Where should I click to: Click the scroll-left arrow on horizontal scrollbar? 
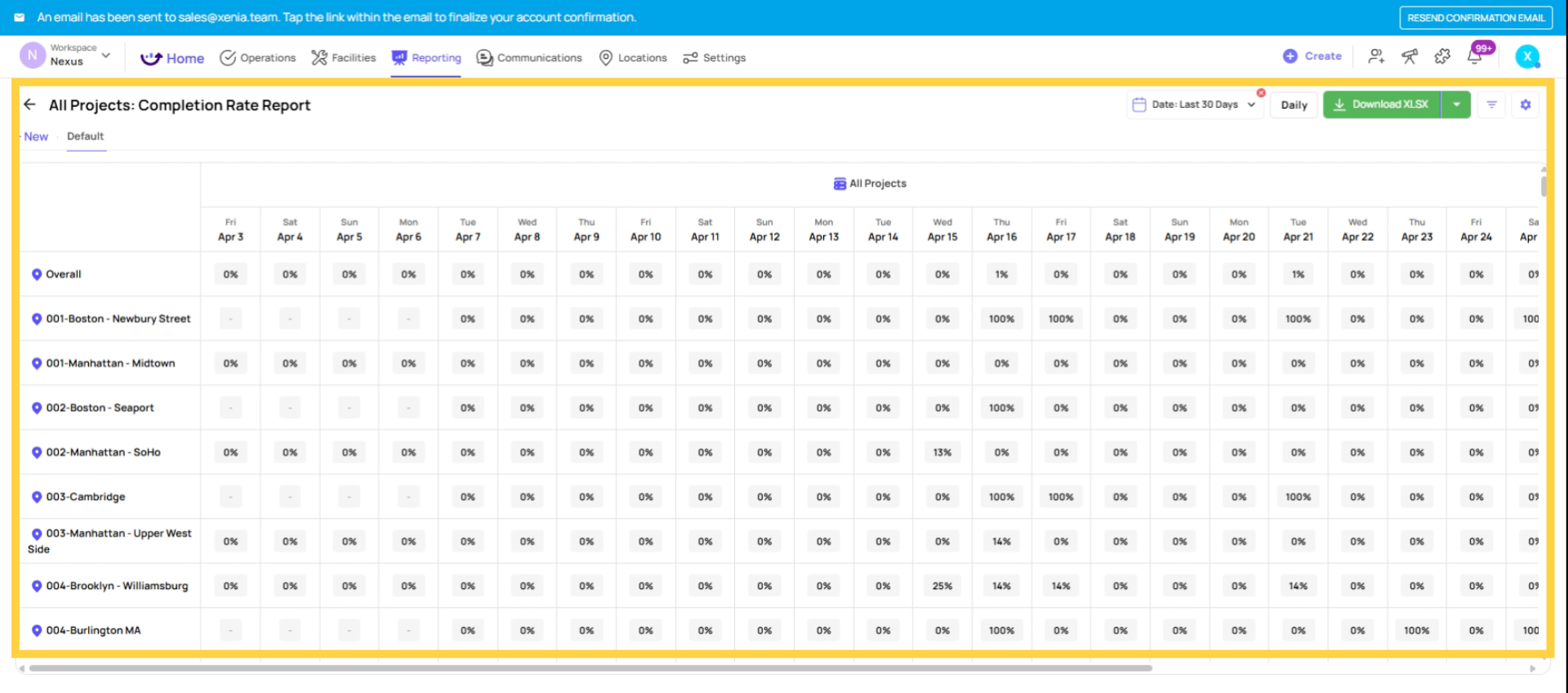[x=21, y=668]
